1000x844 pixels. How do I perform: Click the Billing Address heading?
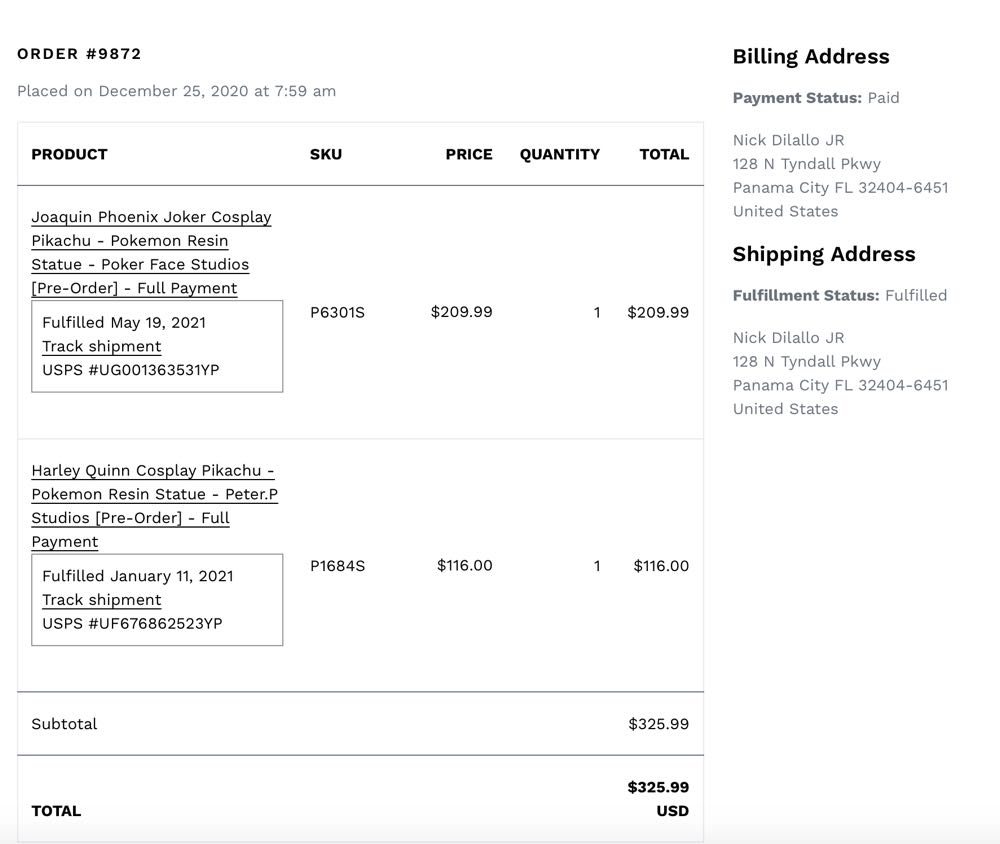tap(810, 57)
